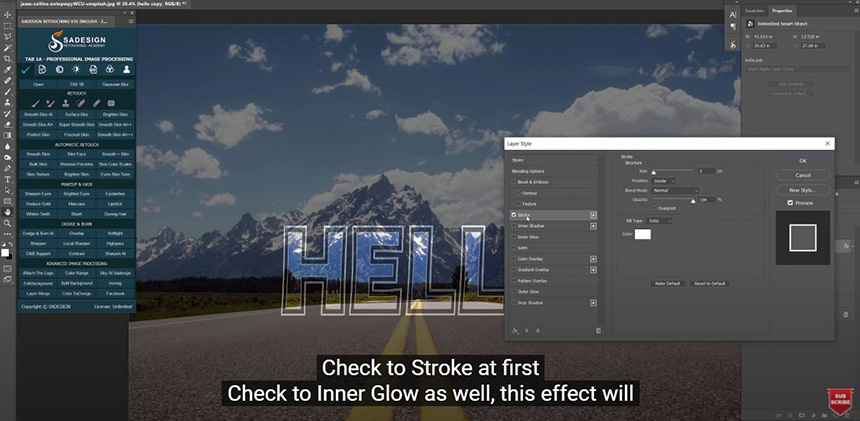
Task: Select the Lasso tool
Action: pyautogui.click(x=8, y=37)
